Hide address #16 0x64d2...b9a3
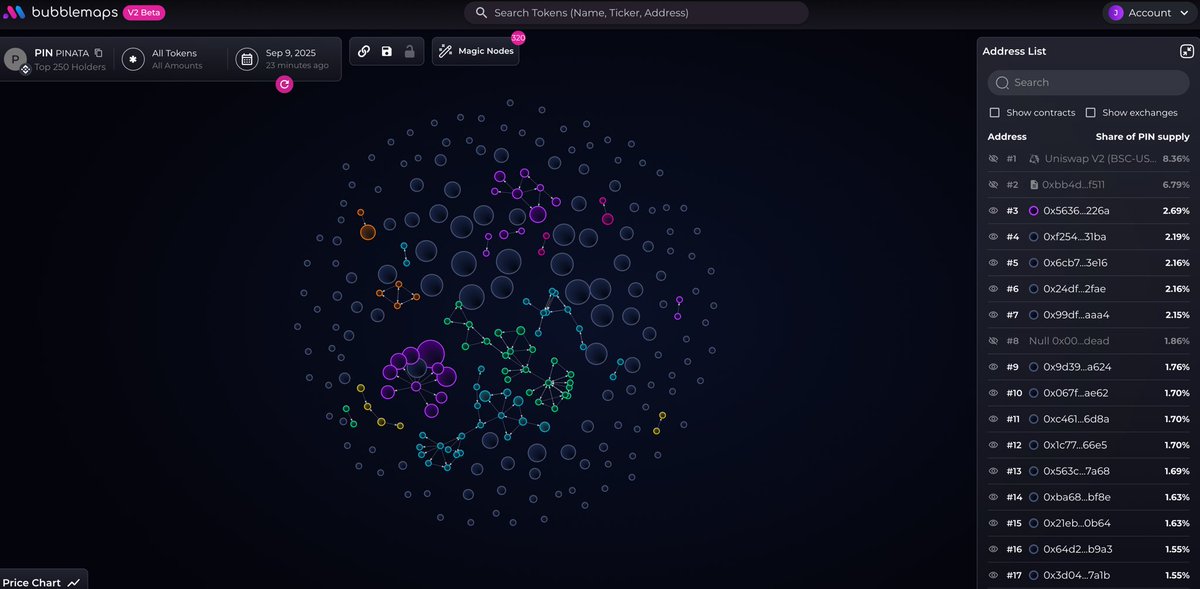1200x589 pixels. coord(994,549)
